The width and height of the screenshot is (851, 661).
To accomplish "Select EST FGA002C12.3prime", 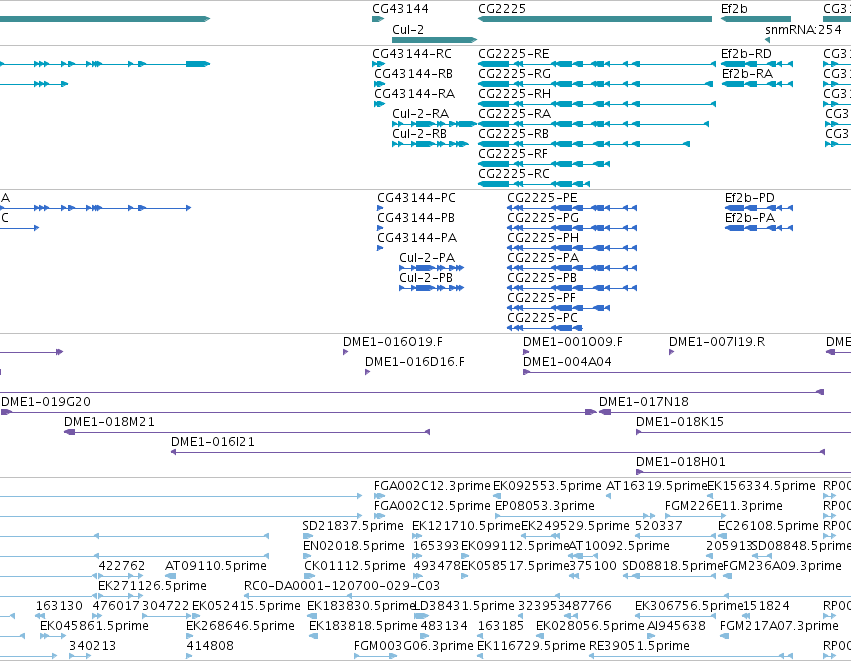I will (432, 486).
